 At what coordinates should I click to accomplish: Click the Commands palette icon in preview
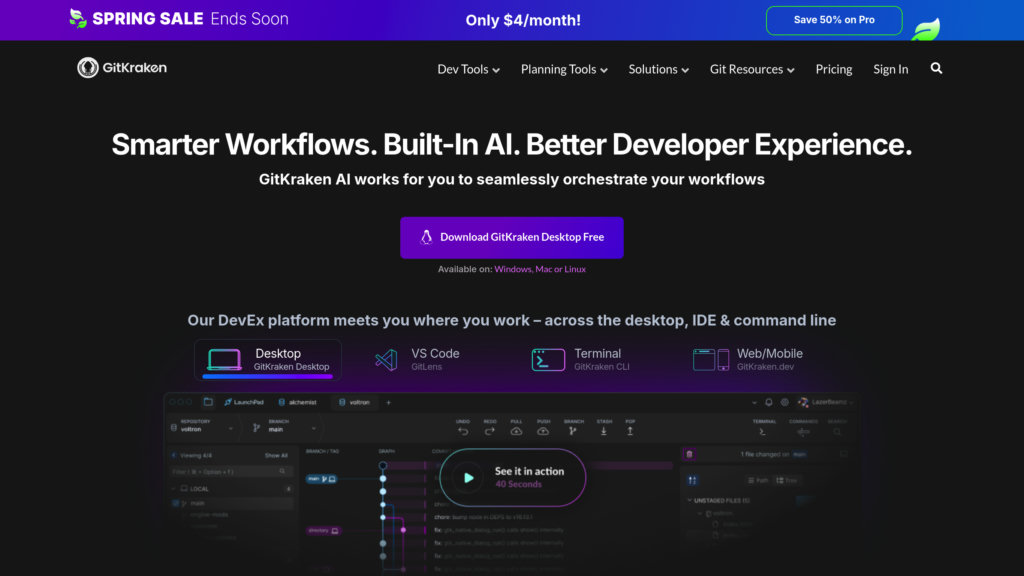pyautogui.click(x=803, y=432)
